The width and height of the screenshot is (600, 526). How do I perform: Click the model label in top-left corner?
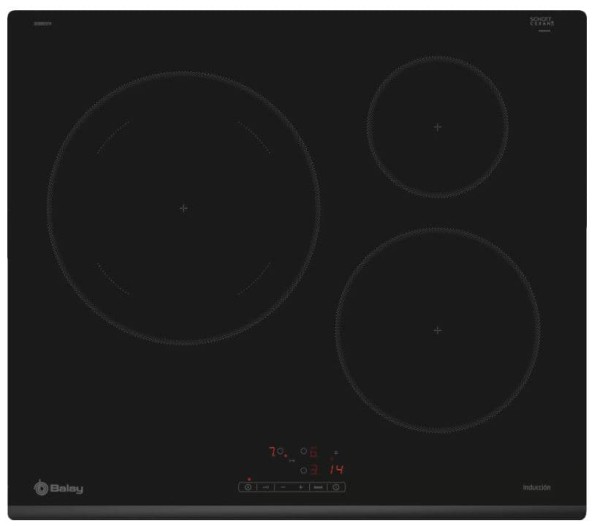coord(42,21)
